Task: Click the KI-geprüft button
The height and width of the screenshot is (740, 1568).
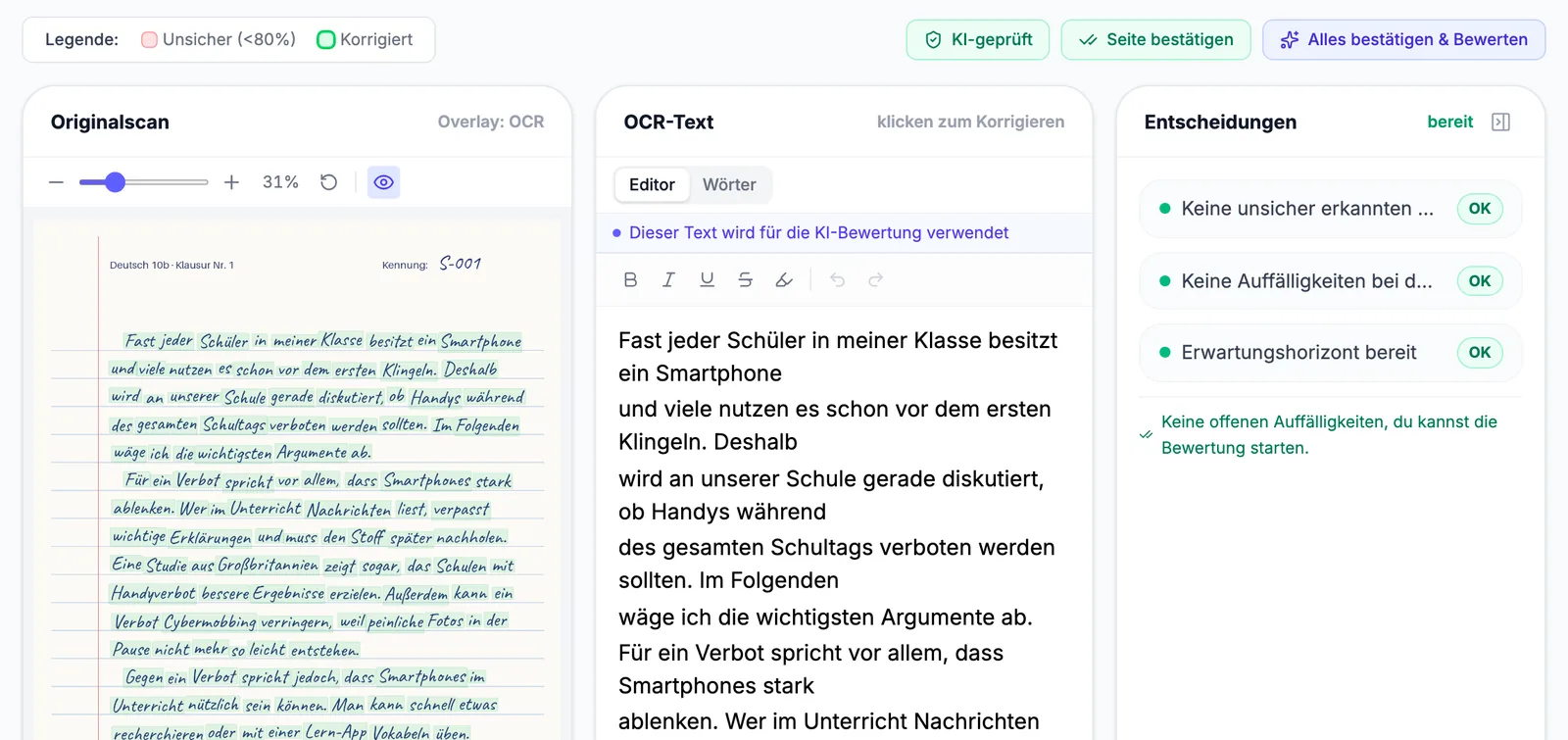Action: click(978, 40)
